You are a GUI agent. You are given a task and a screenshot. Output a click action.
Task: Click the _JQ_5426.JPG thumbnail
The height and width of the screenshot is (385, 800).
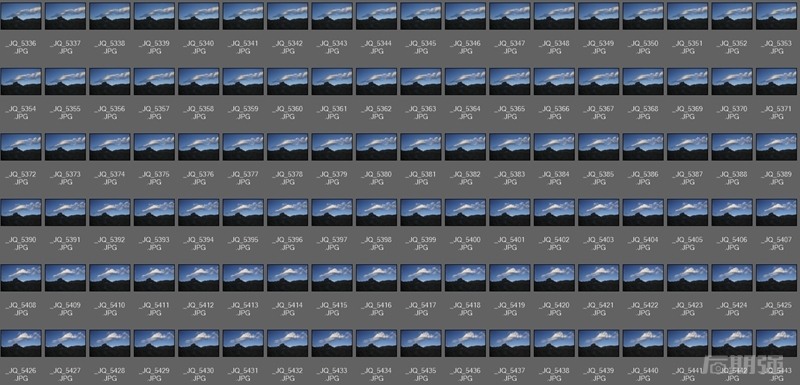(x=21, y=343)
